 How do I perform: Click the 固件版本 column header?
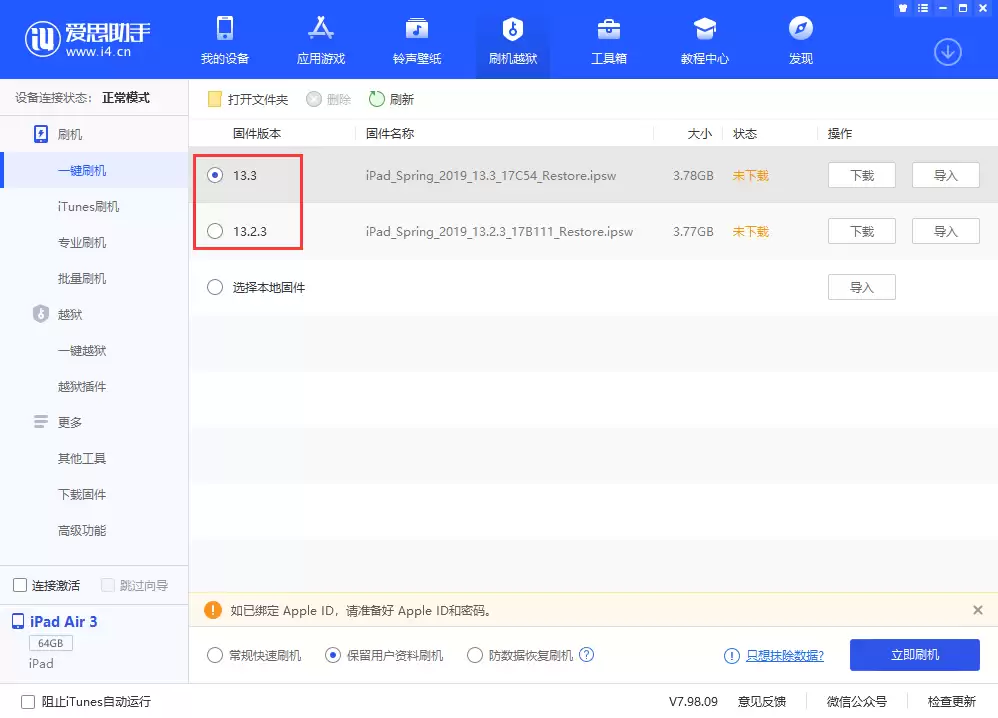tap(257, 134)
